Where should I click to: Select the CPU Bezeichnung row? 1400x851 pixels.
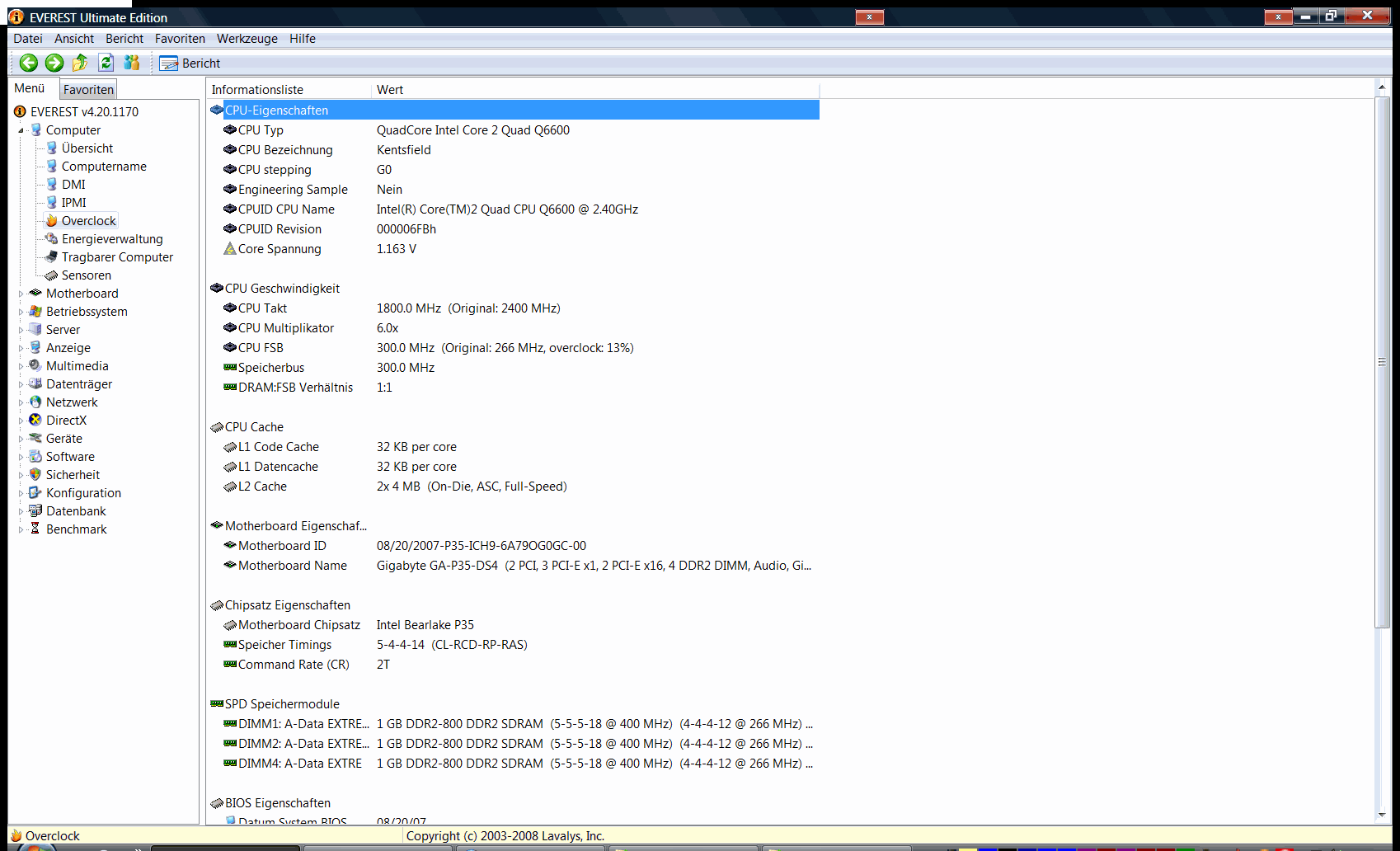pyautogui.click(x=514, y=150)
